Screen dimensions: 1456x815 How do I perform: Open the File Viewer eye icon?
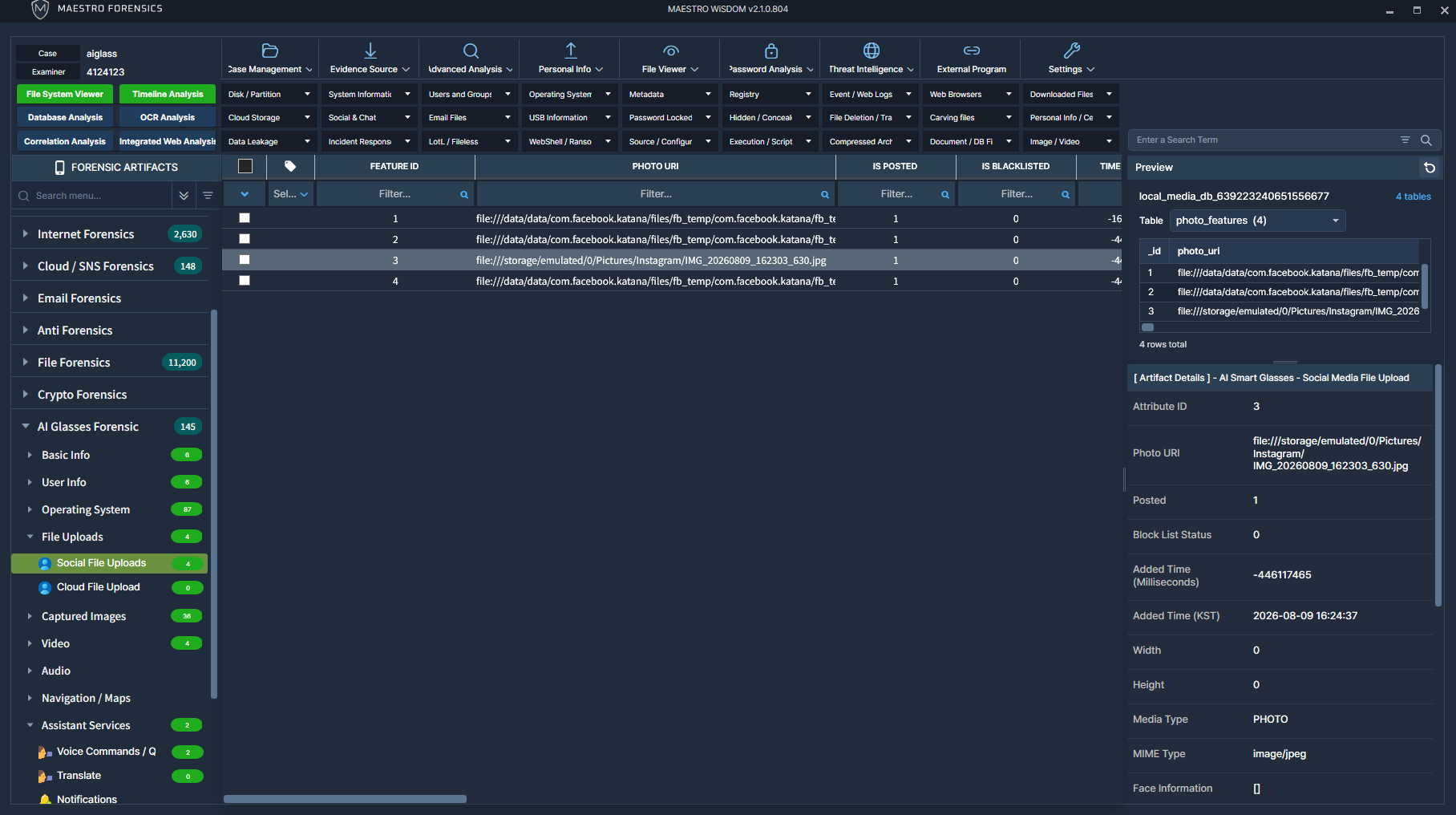[671, 51]
